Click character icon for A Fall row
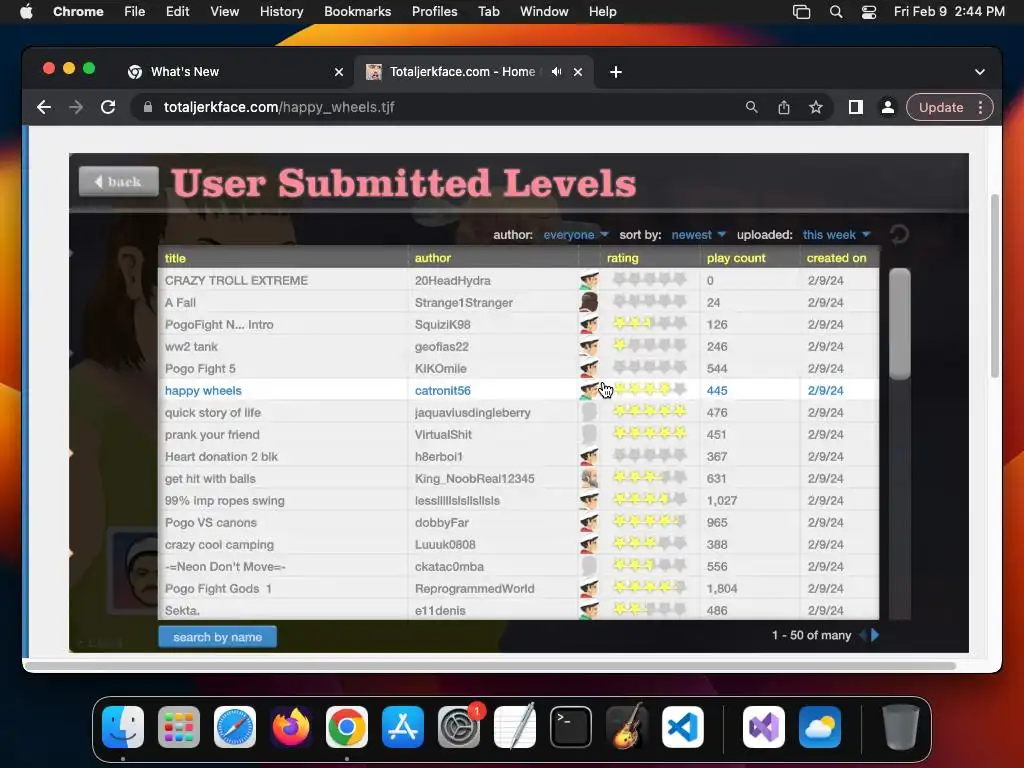Viewport: 1024px width, 768px height. pyautogui.click(x=589, y=302)
